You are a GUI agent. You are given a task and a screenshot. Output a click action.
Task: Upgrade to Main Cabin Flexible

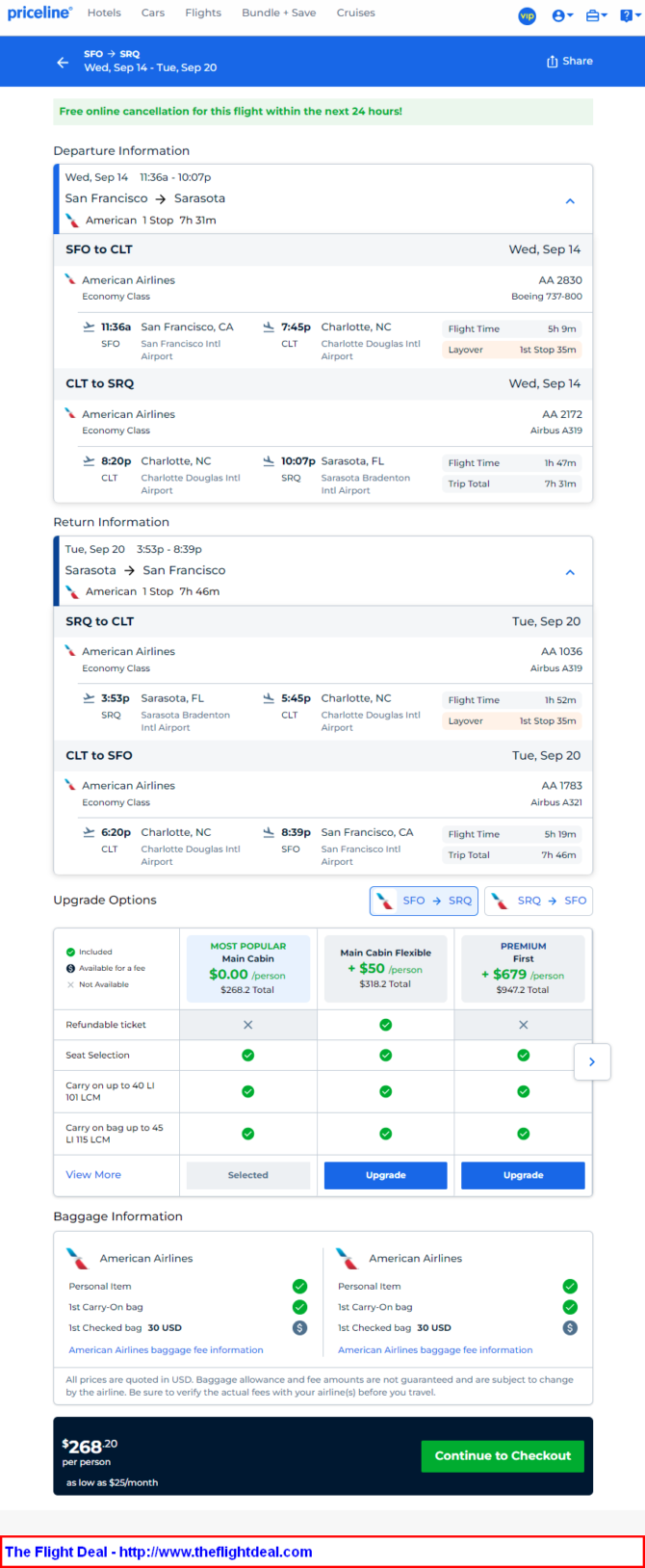tap(386, 1175)
